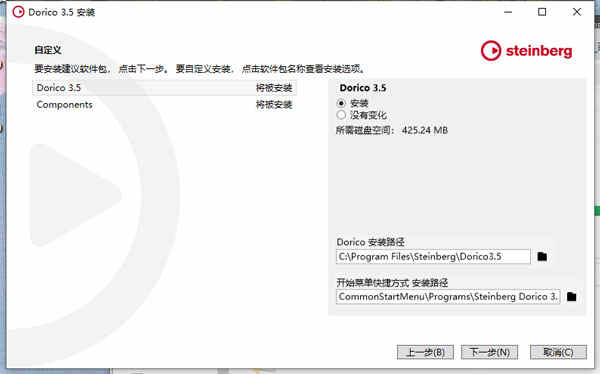Click the Dorico install path field
The image size is (600, 374).
pyautogui.click(x=433, y=256)
